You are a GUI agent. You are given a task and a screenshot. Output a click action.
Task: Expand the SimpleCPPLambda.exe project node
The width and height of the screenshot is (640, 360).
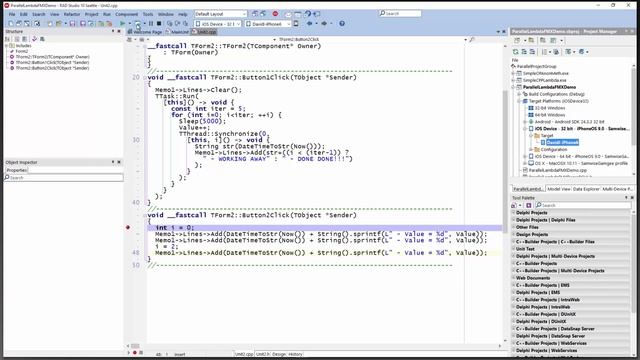point(513,80)
